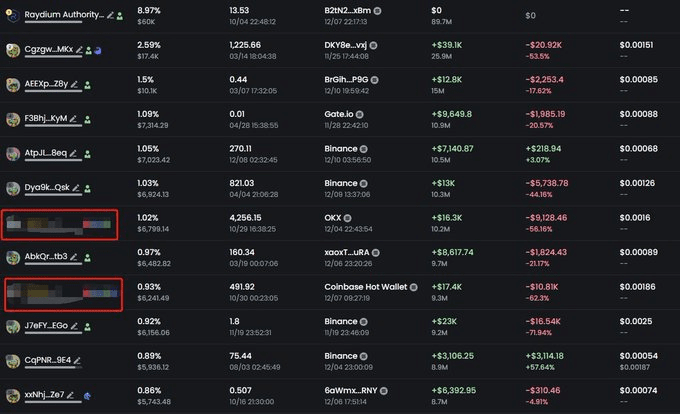Click the info icon next to Gate.io
The image size is (680, 414).
360,114
